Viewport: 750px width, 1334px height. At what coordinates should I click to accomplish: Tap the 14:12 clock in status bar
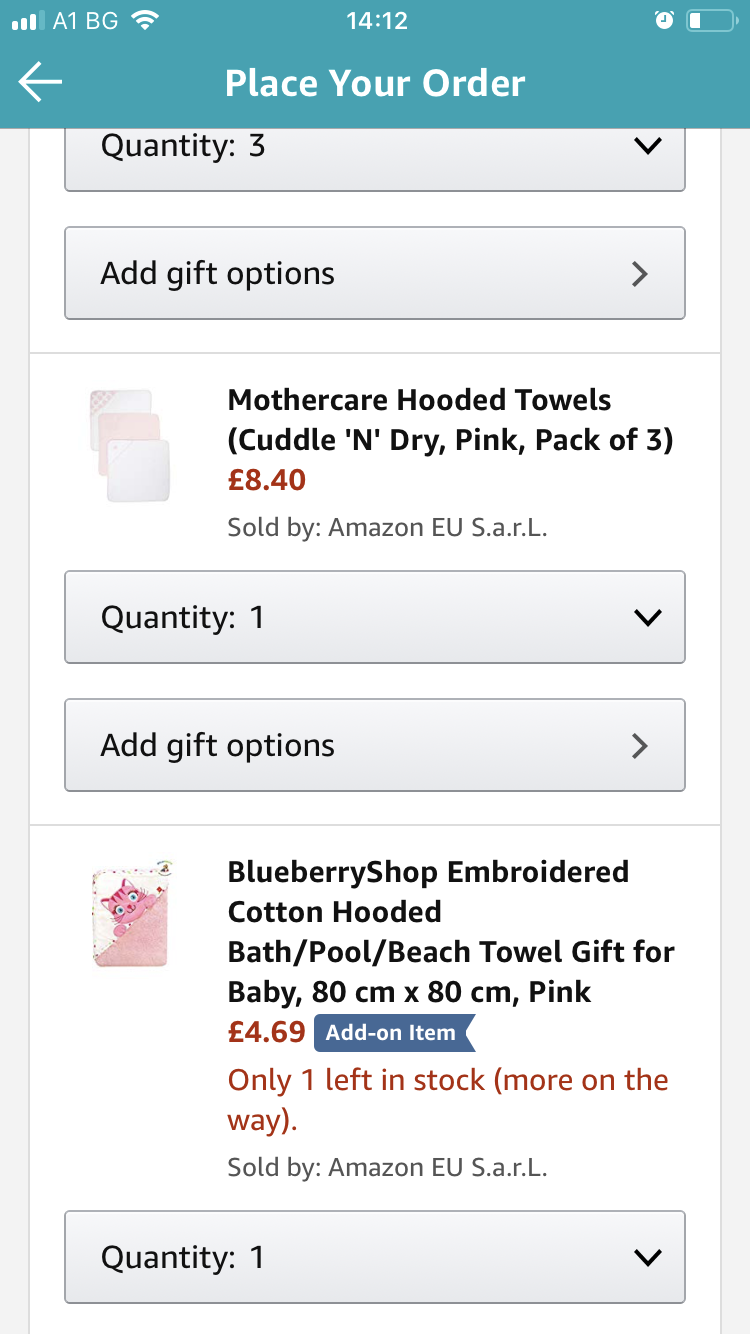click(376, 21)
